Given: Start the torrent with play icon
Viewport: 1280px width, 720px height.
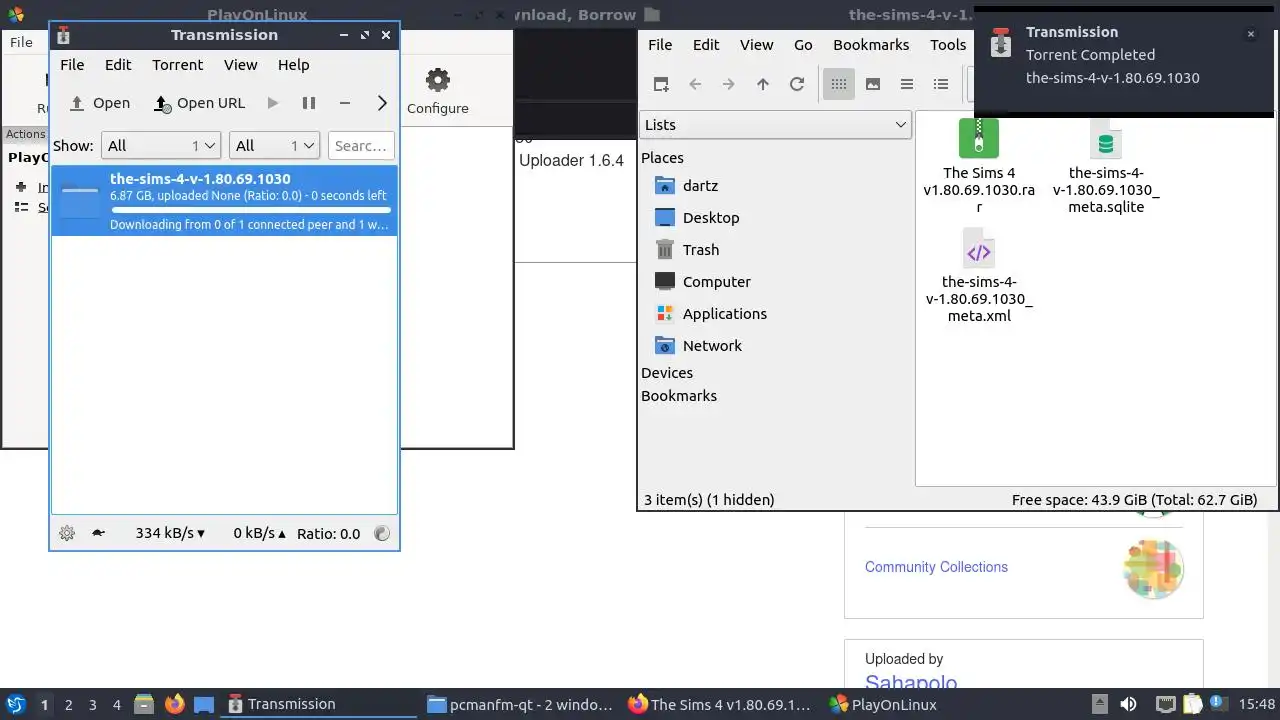Looking at the screenshot, I should (272, 103).
